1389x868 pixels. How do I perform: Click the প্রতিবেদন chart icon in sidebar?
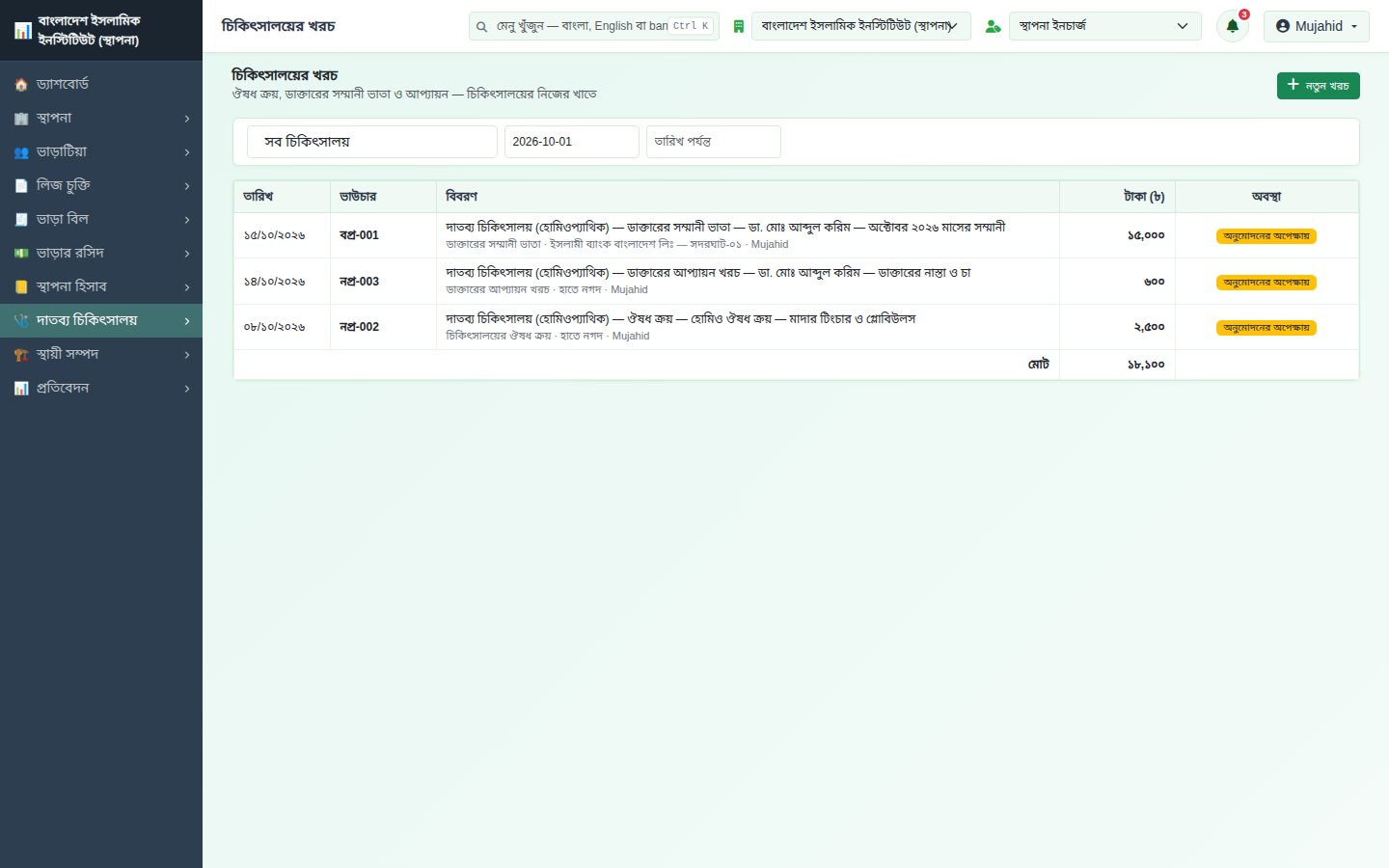pos(21,389)
